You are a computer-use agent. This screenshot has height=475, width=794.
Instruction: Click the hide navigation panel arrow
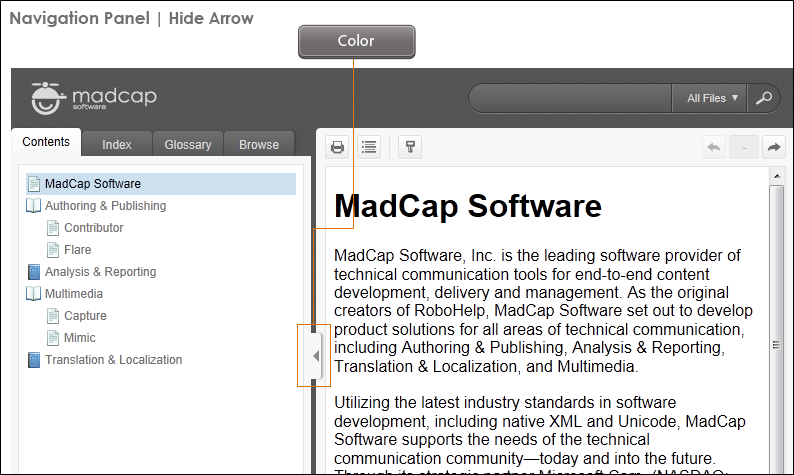point(316,356)
